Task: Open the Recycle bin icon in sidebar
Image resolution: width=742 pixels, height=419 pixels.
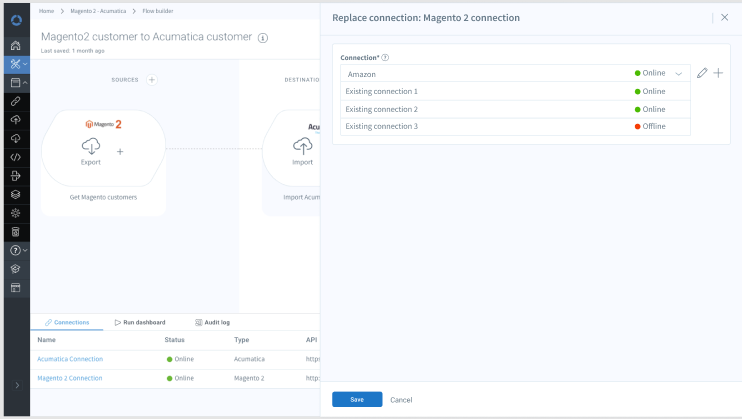Action: [15, 231]
